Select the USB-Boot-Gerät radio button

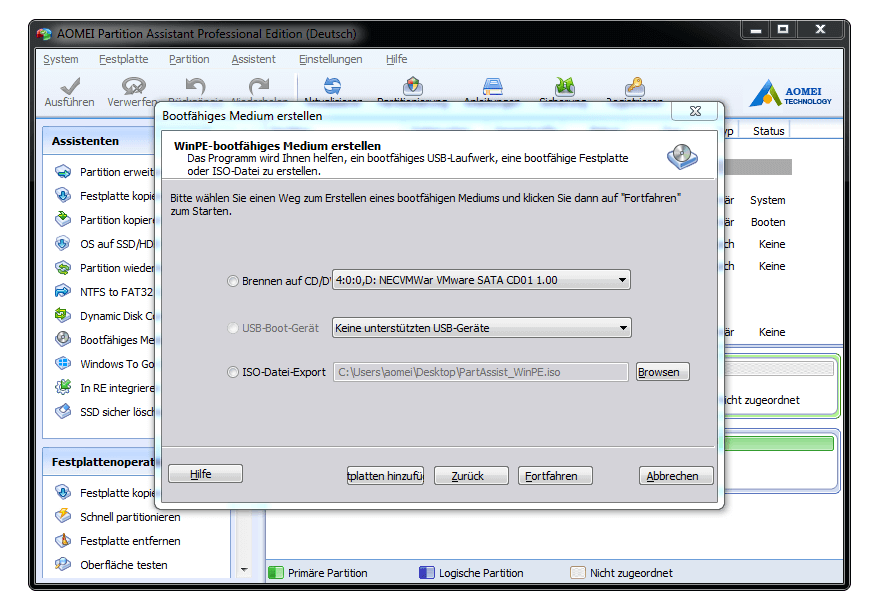(233, 328)
